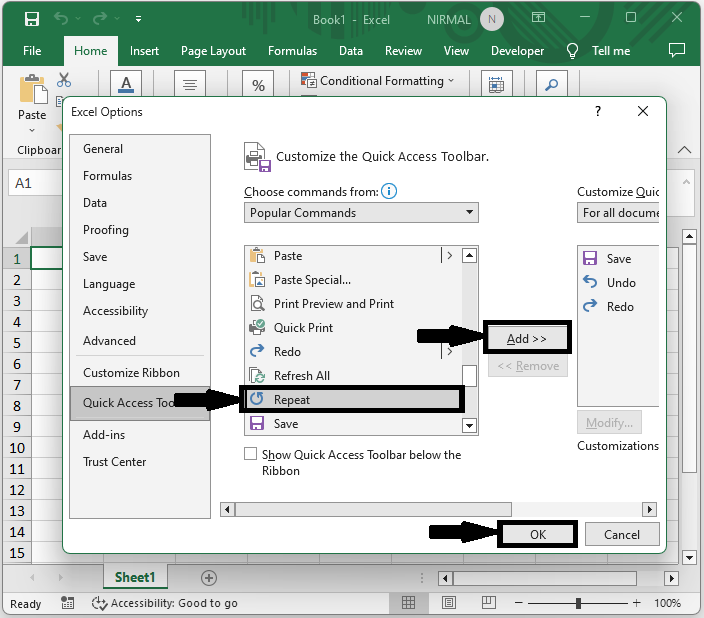704x618 pixels.
Task: Select Paste in the commands list
Action: click(353, 256)
